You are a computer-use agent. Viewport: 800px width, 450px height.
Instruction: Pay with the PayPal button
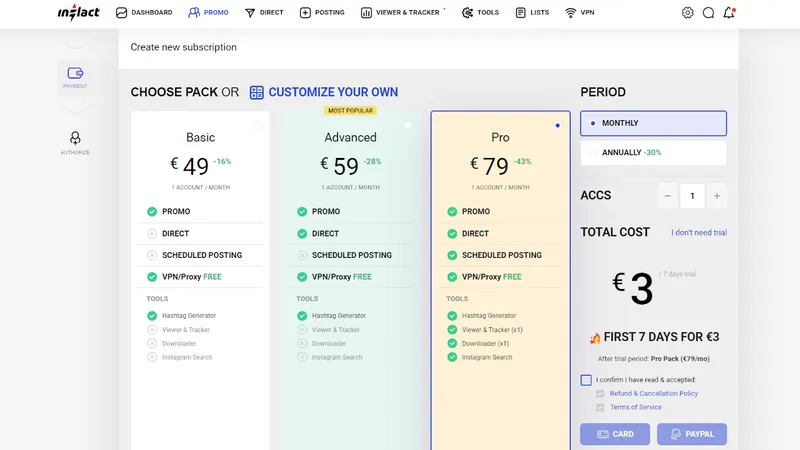tap(692, 434)
